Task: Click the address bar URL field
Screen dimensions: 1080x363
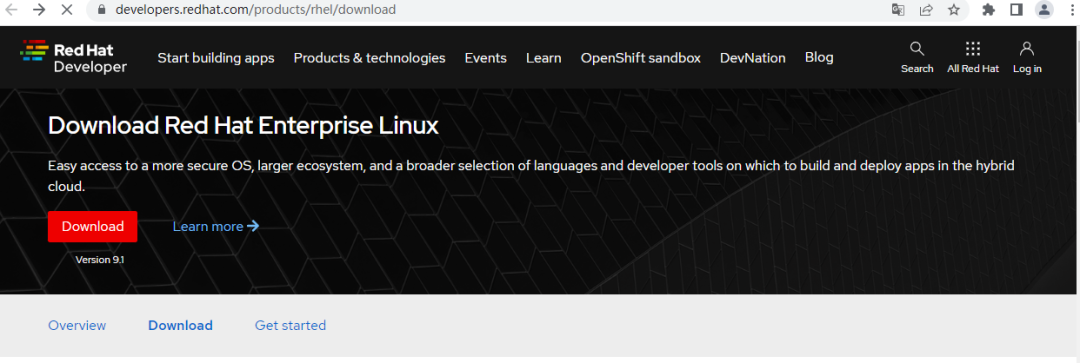Action: (482, 10)
